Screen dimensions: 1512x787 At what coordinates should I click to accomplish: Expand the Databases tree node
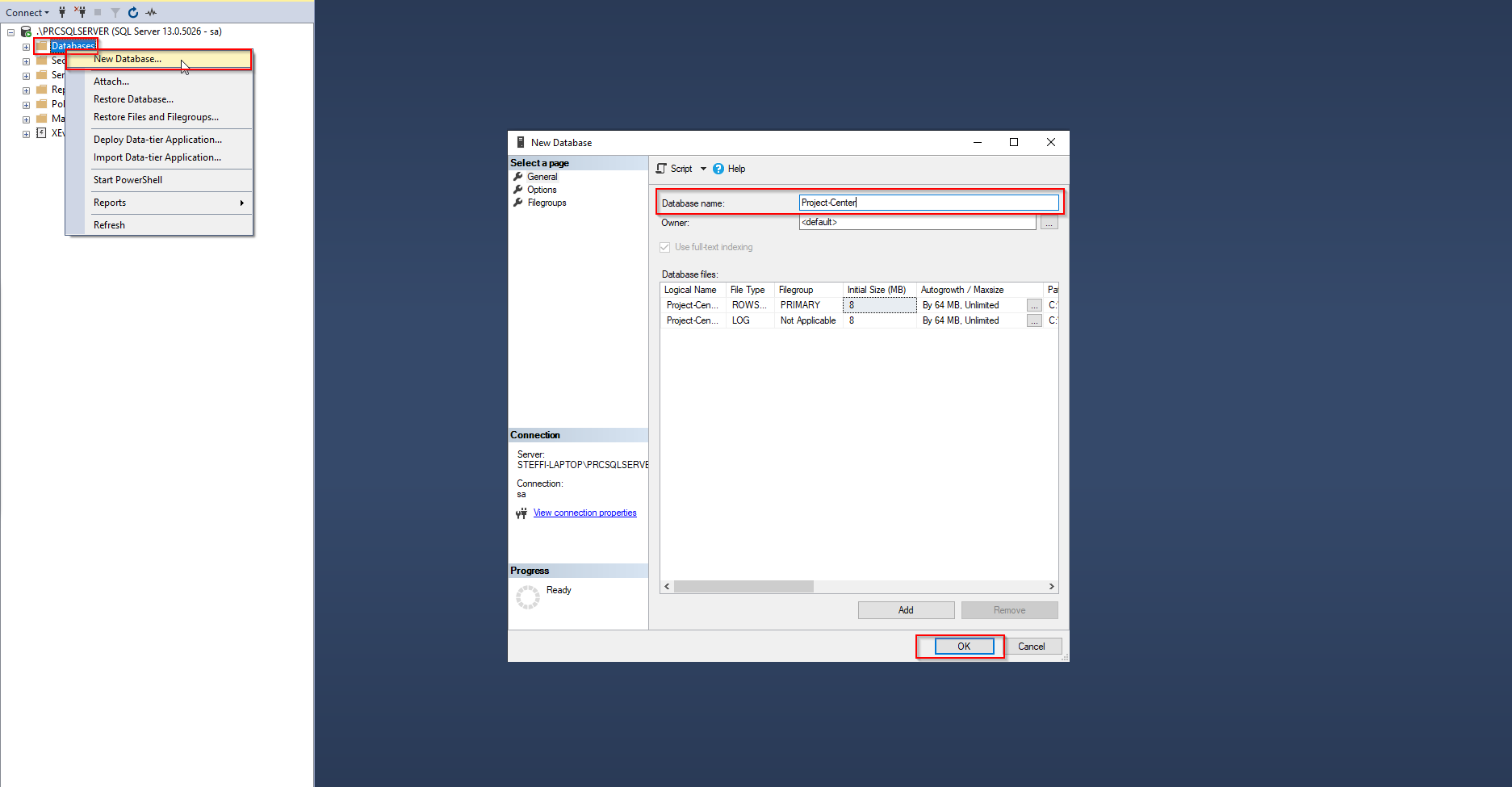(x=26, y=47)
